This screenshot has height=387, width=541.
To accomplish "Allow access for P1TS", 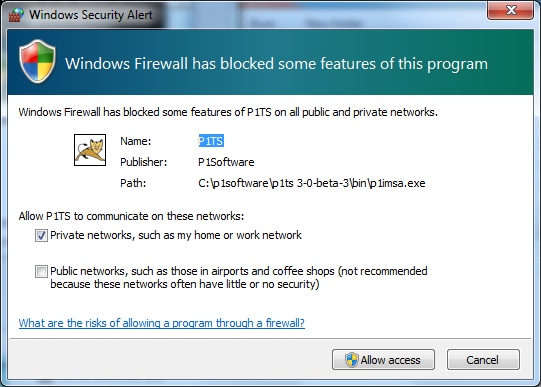I will click(383, 360).
